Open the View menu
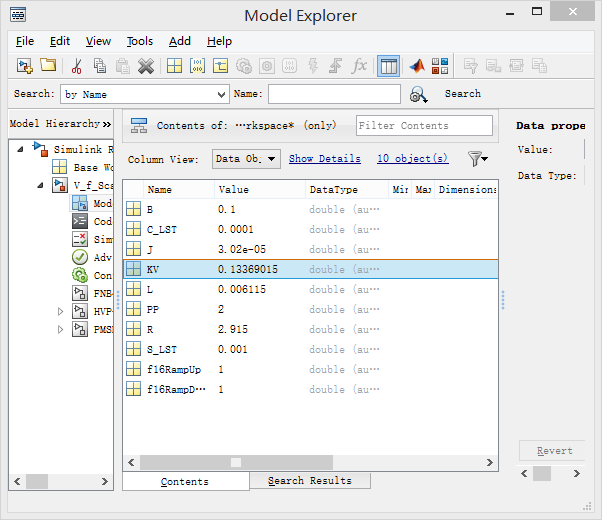 (98, 41)
